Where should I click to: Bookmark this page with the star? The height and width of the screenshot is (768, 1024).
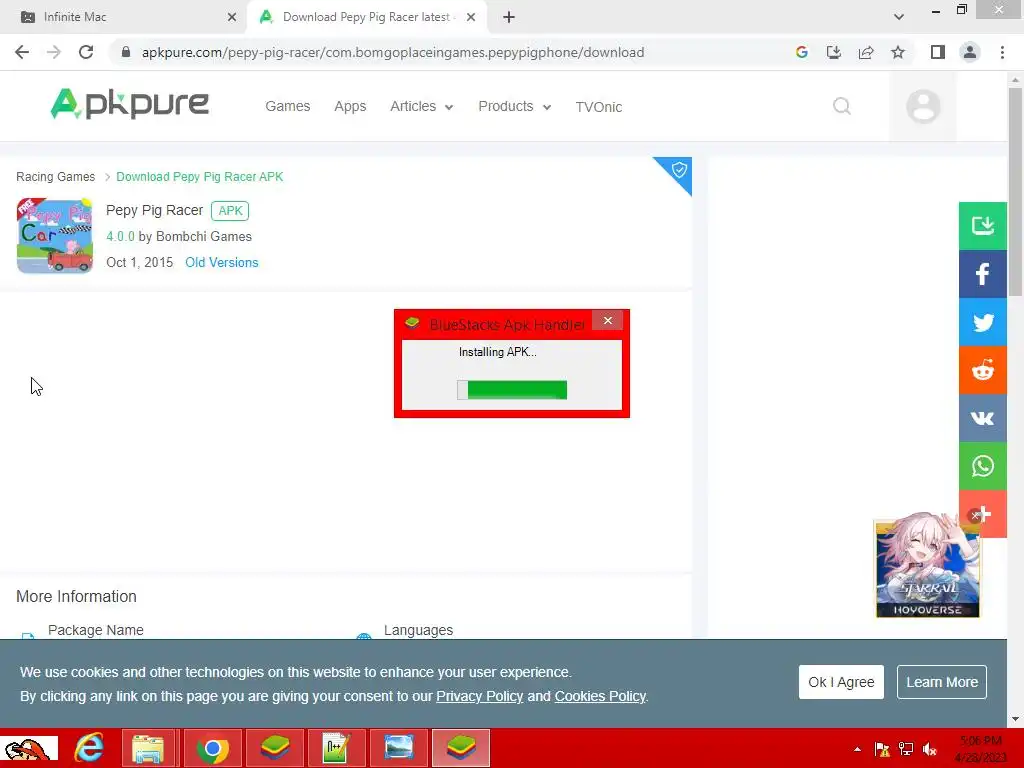point(898,52)
